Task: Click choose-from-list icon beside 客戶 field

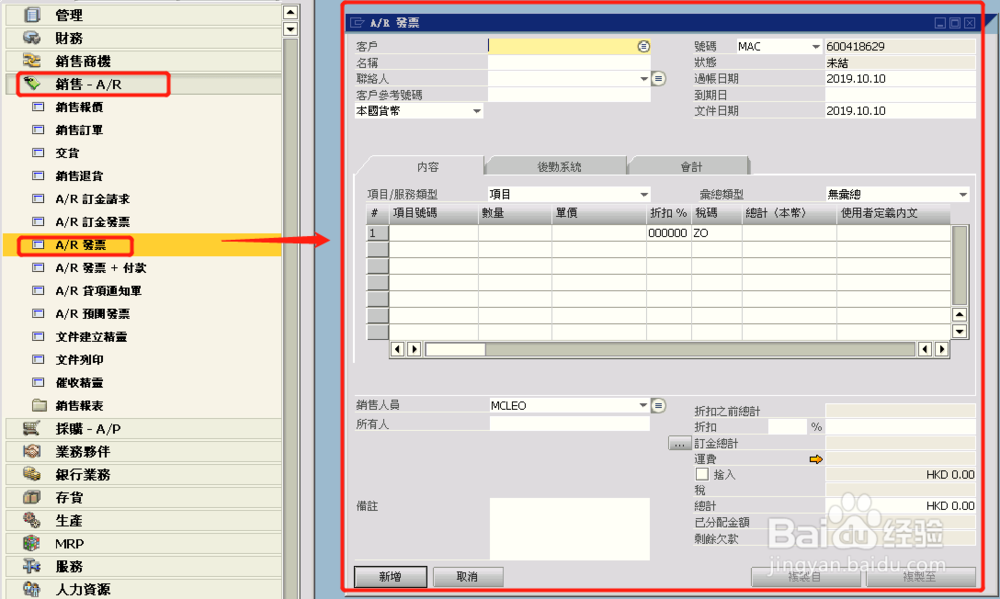Action: point(643,45)
